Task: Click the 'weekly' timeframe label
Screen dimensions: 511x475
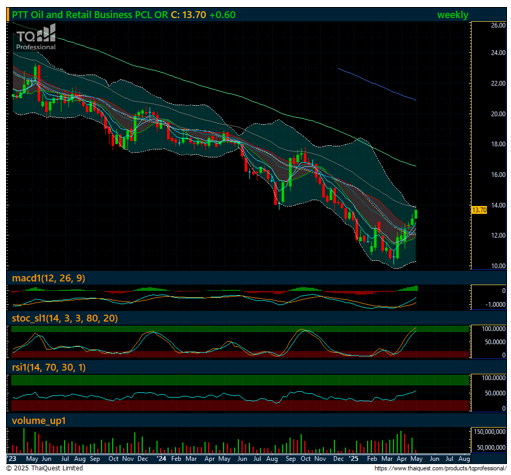Action: [452, 15]
